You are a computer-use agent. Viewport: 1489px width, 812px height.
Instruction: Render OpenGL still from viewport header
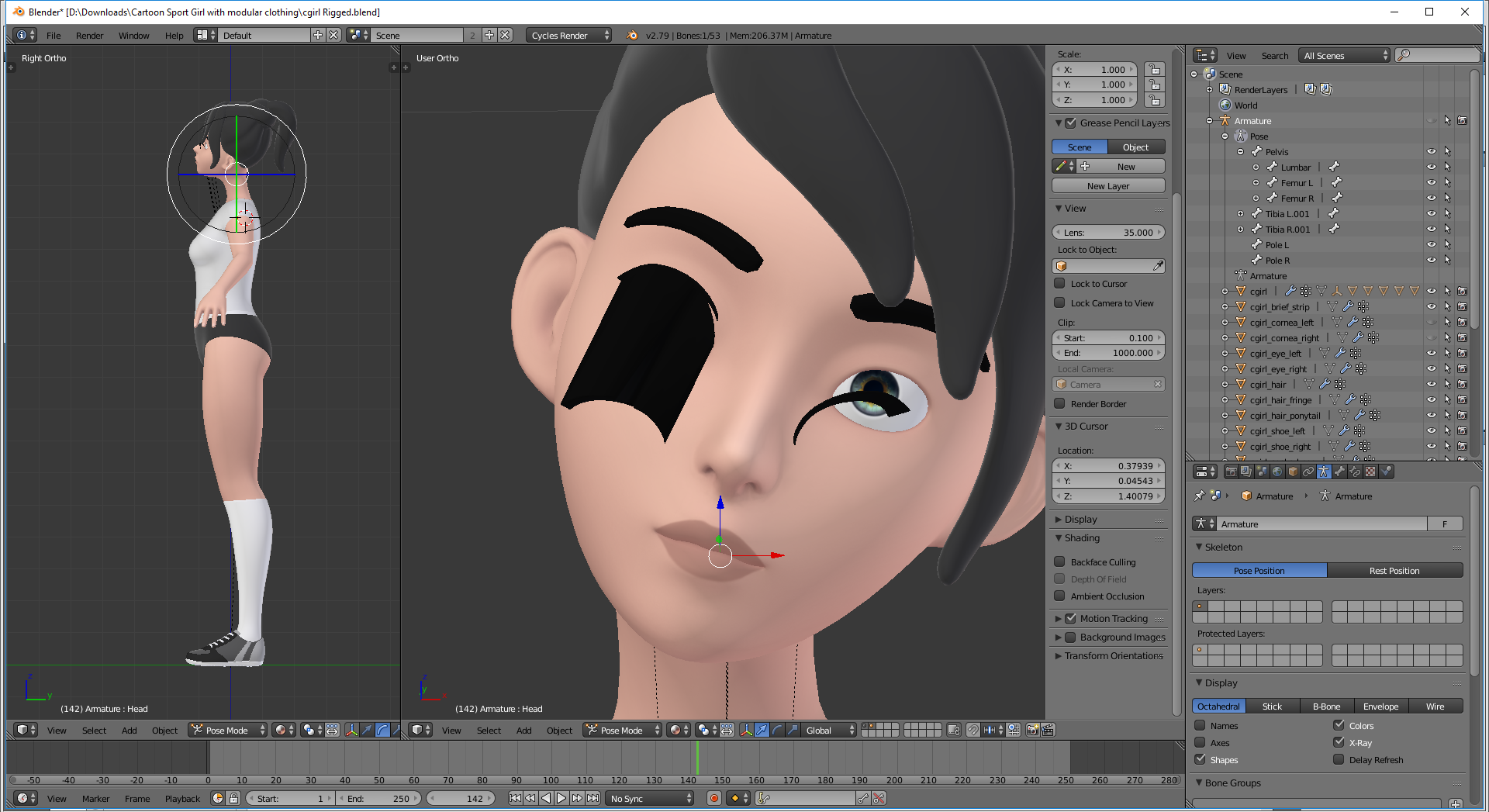point(1032,730)
